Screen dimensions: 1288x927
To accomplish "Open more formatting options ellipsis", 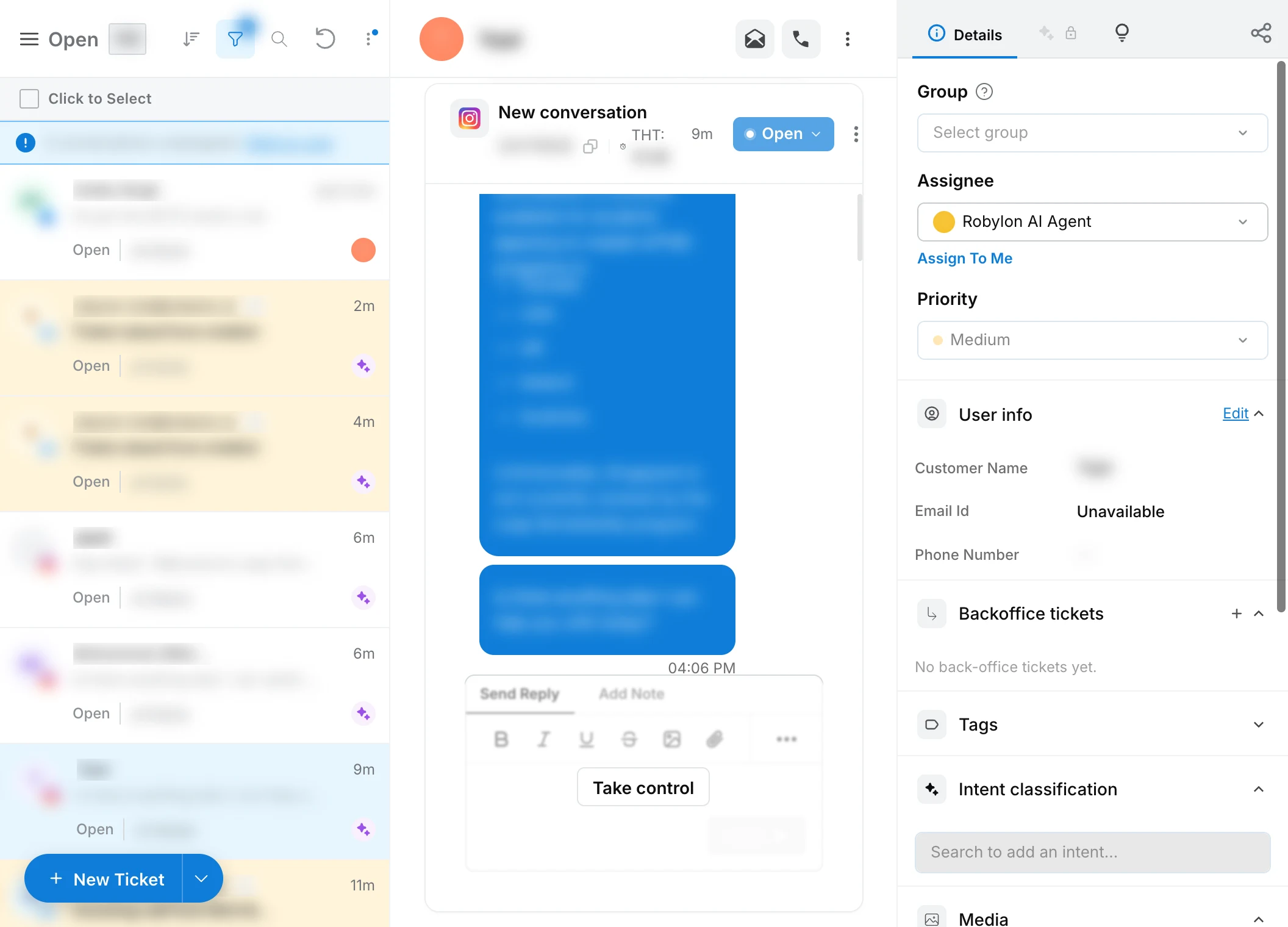I will tap(786, 739).
